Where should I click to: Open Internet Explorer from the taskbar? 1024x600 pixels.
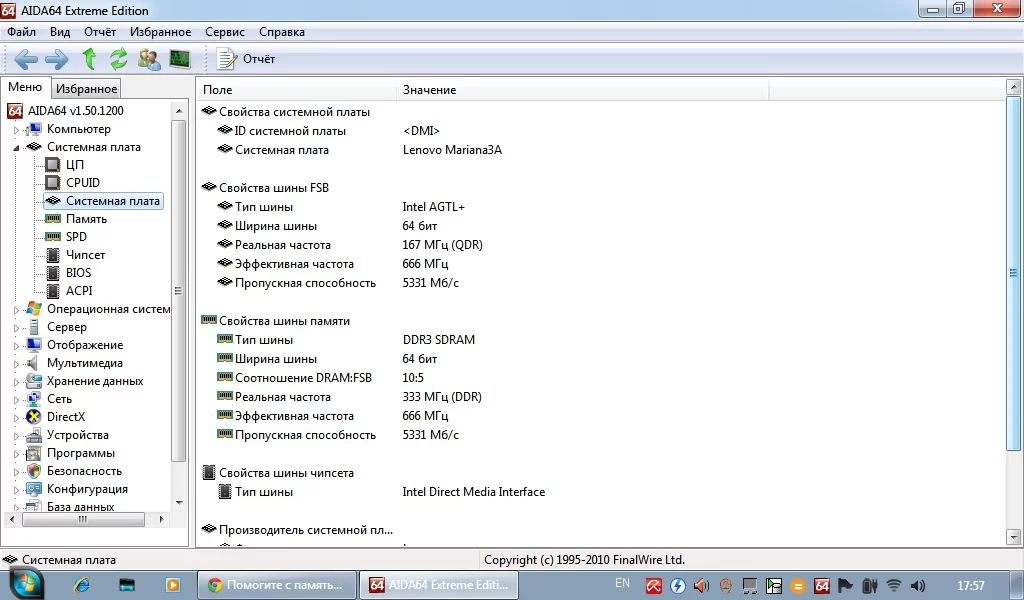82,585
